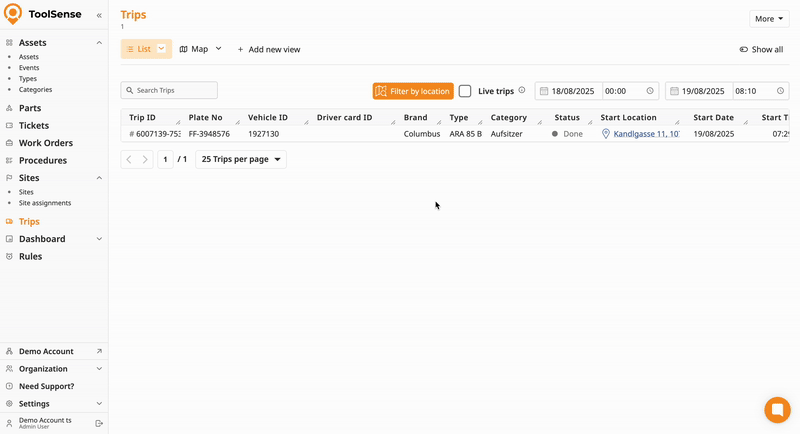The height and width of the screenshot is (434, 800).
Task: Go to the next page arrow
Action: 145,160
